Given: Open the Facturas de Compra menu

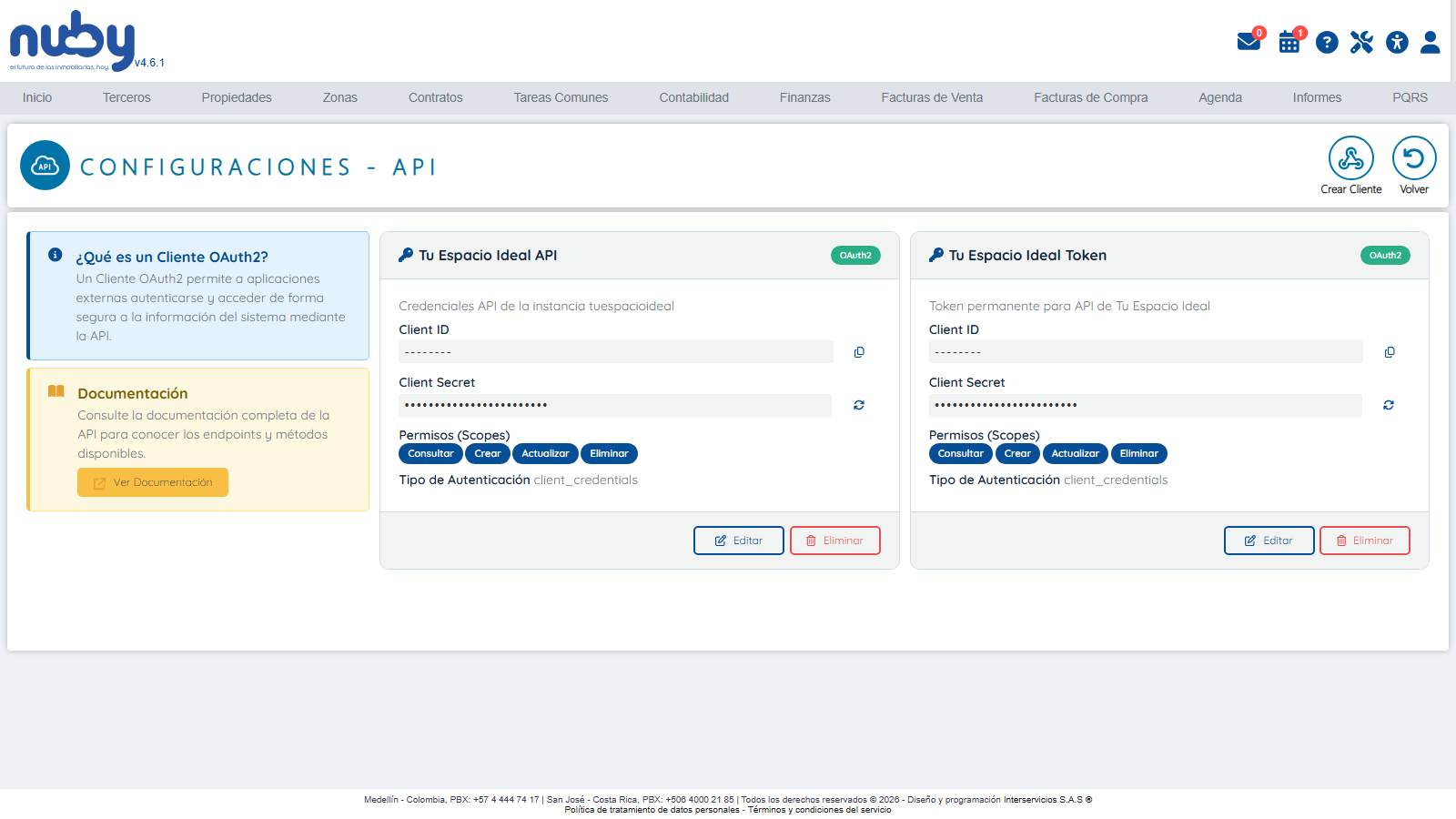Looking at the screenshot, I should tap(1091, 97).
